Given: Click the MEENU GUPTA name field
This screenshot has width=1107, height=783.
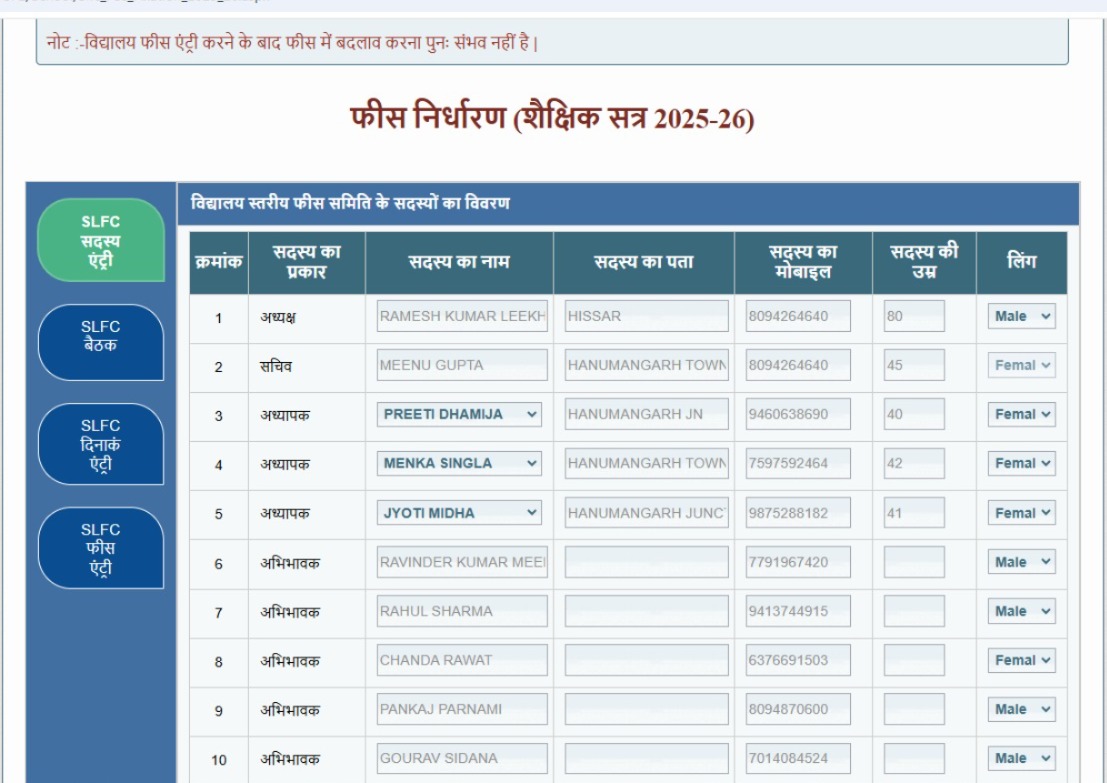Looking at the screenshot, I should [462, 365].
